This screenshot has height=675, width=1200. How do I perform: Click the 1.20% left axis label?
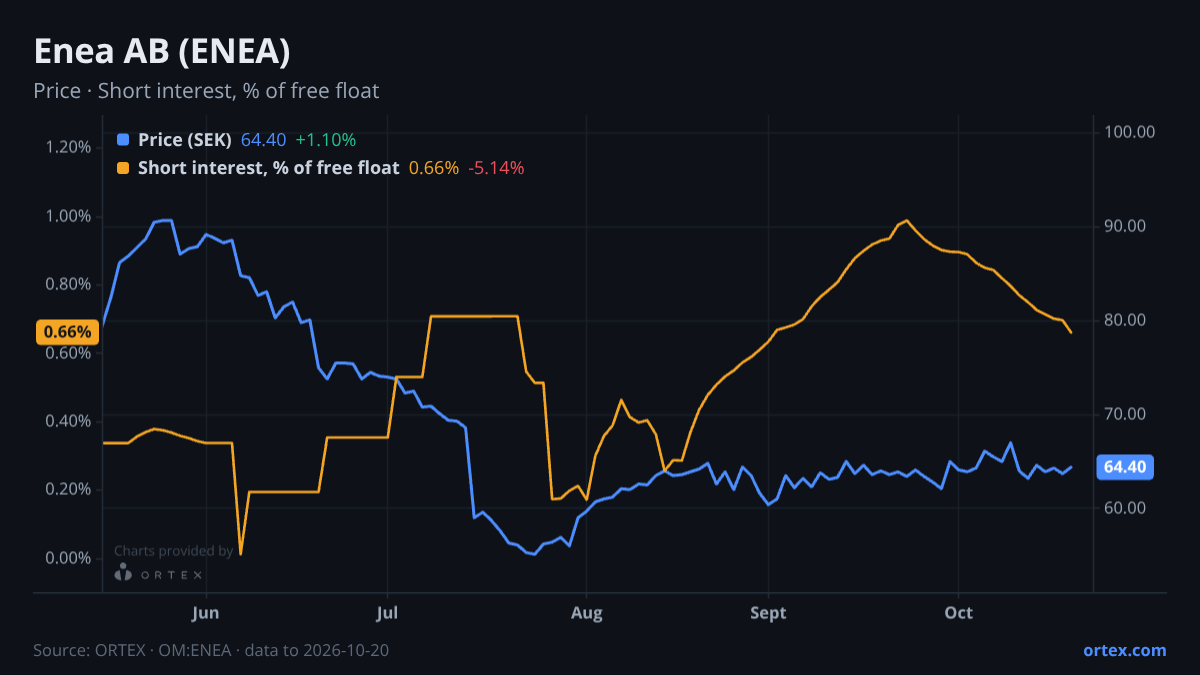click(x=68, y=147)
